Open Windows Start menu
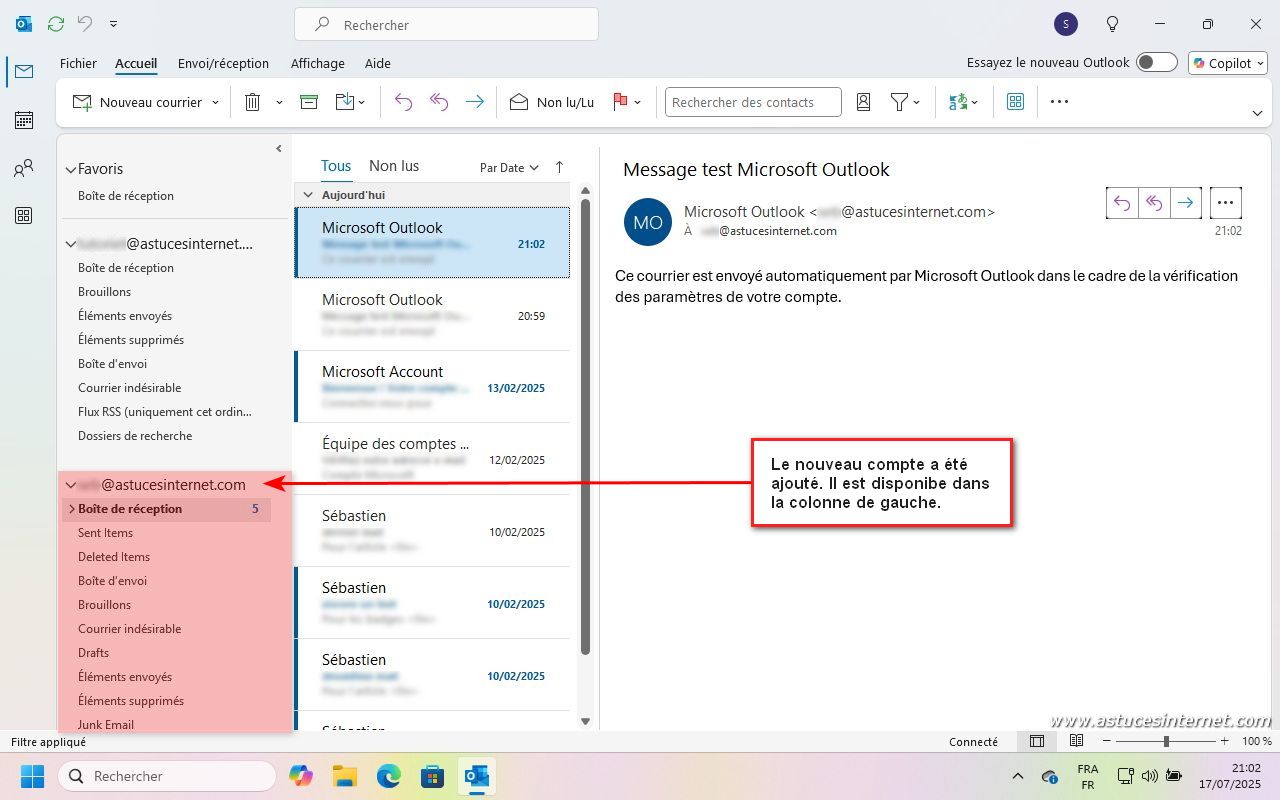 click(x=33, y=776)
